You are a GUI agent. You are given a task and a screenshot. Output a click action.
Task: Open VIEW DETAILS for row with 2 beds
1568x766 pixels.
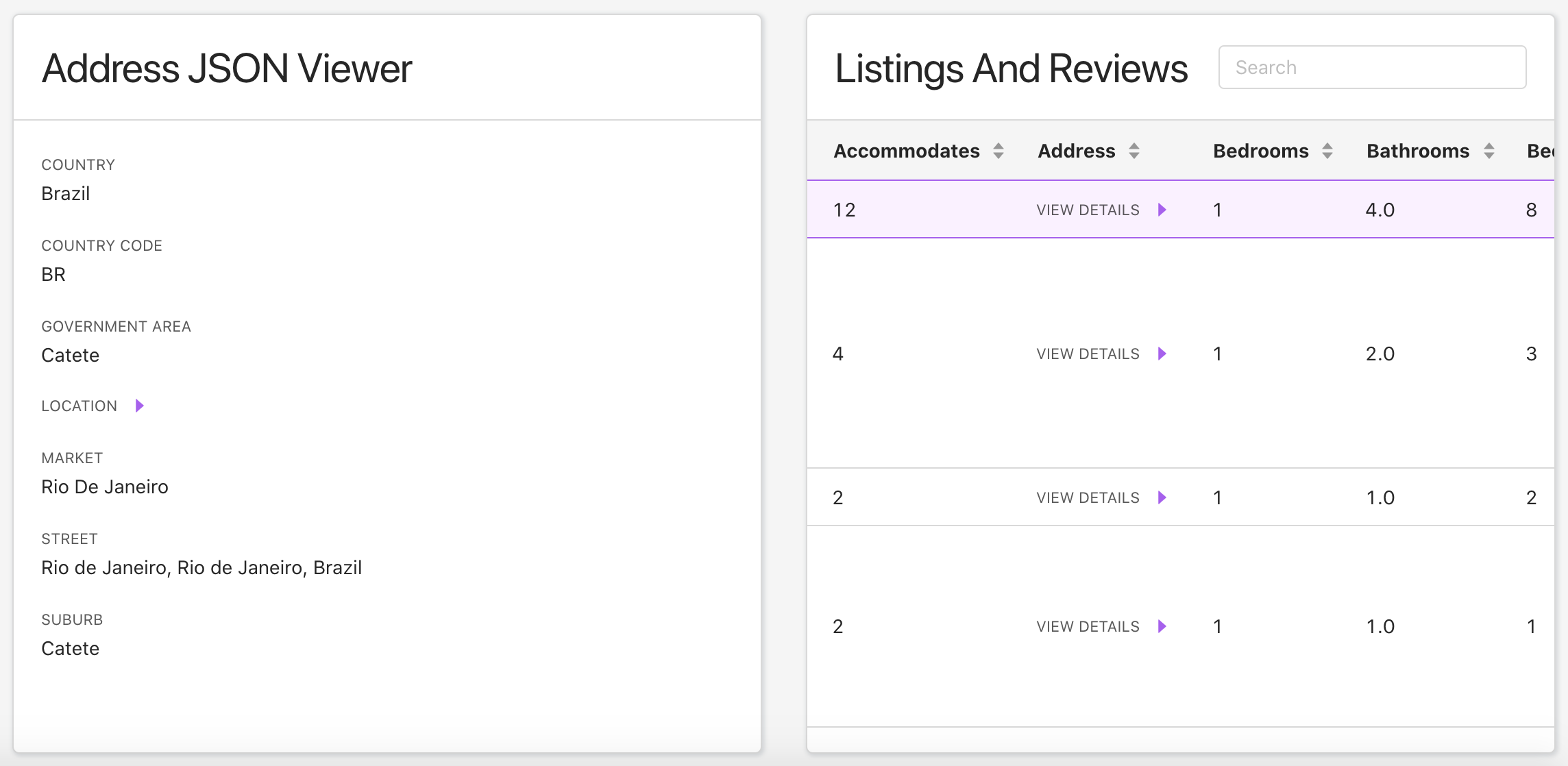pyautogui.click(x=1088, y=497)
